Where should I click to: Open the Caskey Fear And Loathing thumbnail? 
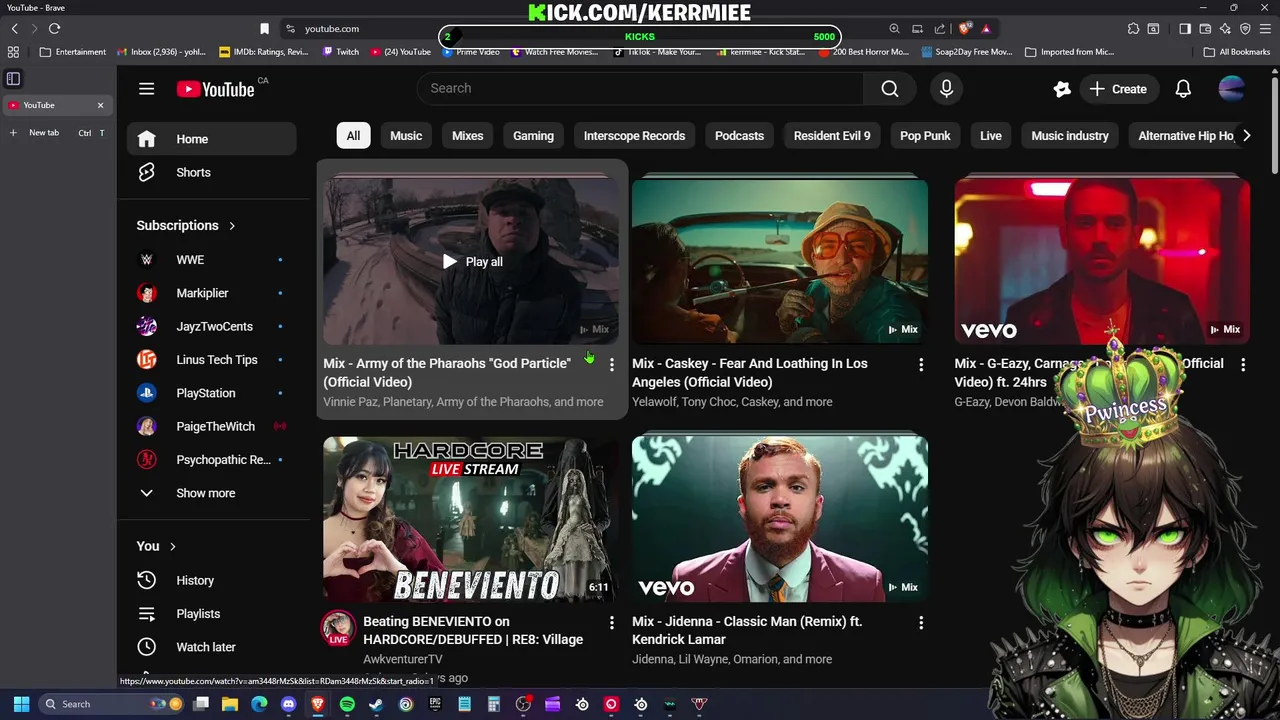(x=779, y=261)
